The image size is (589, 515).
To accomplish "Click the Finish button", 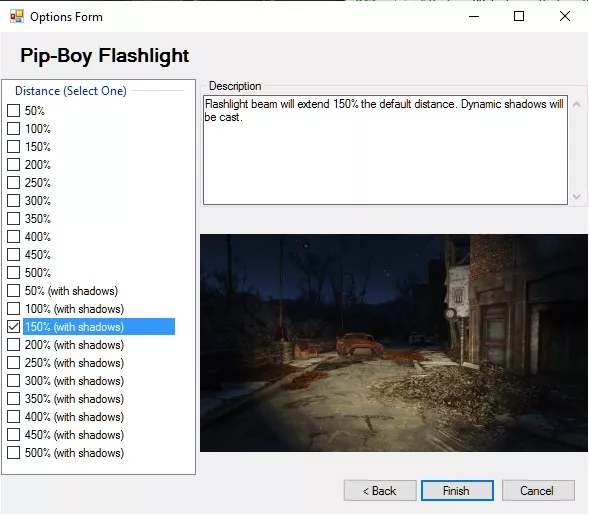I will click(x=457, y=491).
